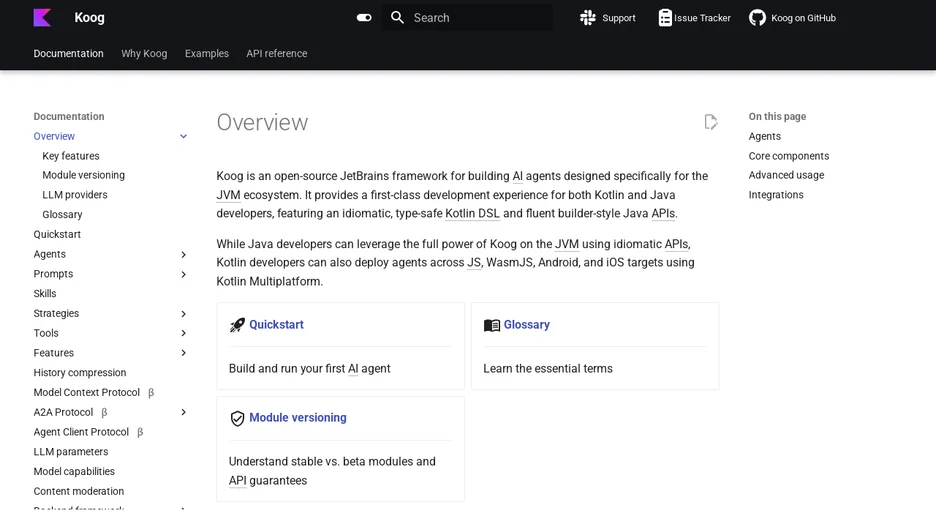This screenshot has width=936, height=527.
Task: Open Model capabilities in the sidebar
Action: [x=74, y=471]
